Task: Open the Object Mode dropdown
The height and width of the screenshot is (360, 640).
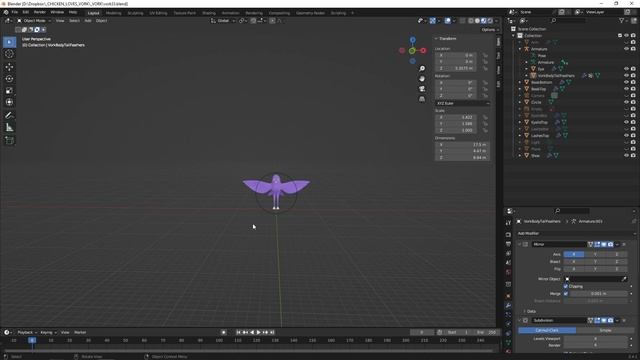Action: [34, 20]
